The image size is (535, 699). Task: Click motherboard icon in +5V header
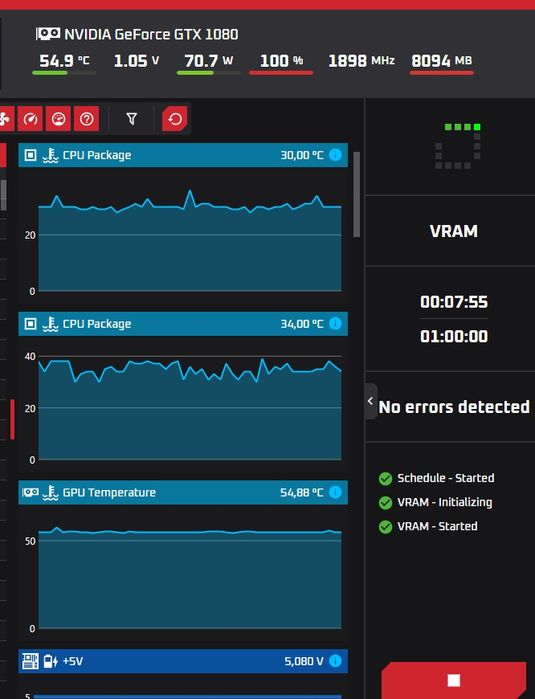(30, 661)
